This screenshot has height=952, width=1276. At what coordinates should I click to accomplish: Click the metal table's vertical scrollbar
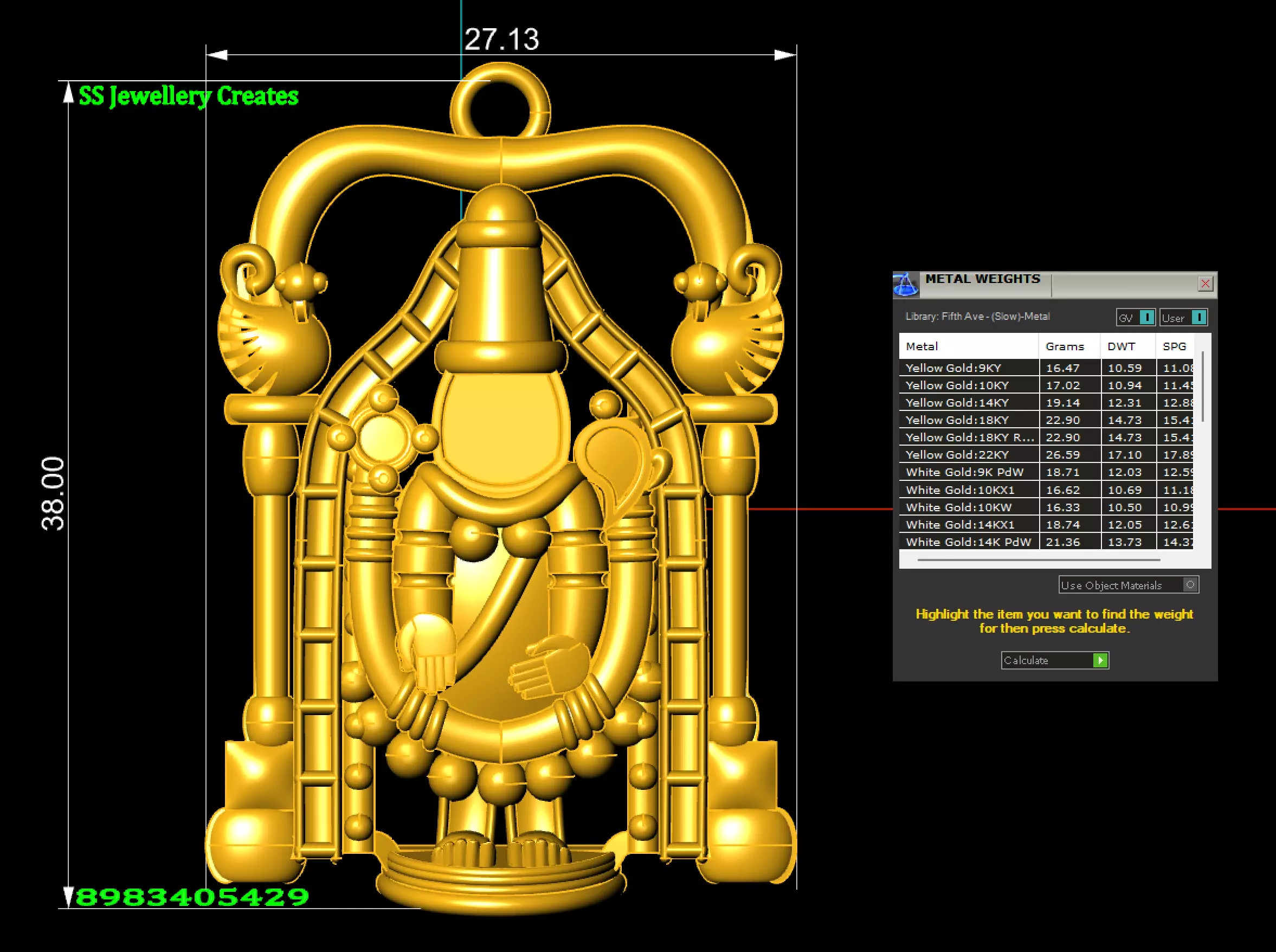pyautogui.click(x=1203, y=387)
